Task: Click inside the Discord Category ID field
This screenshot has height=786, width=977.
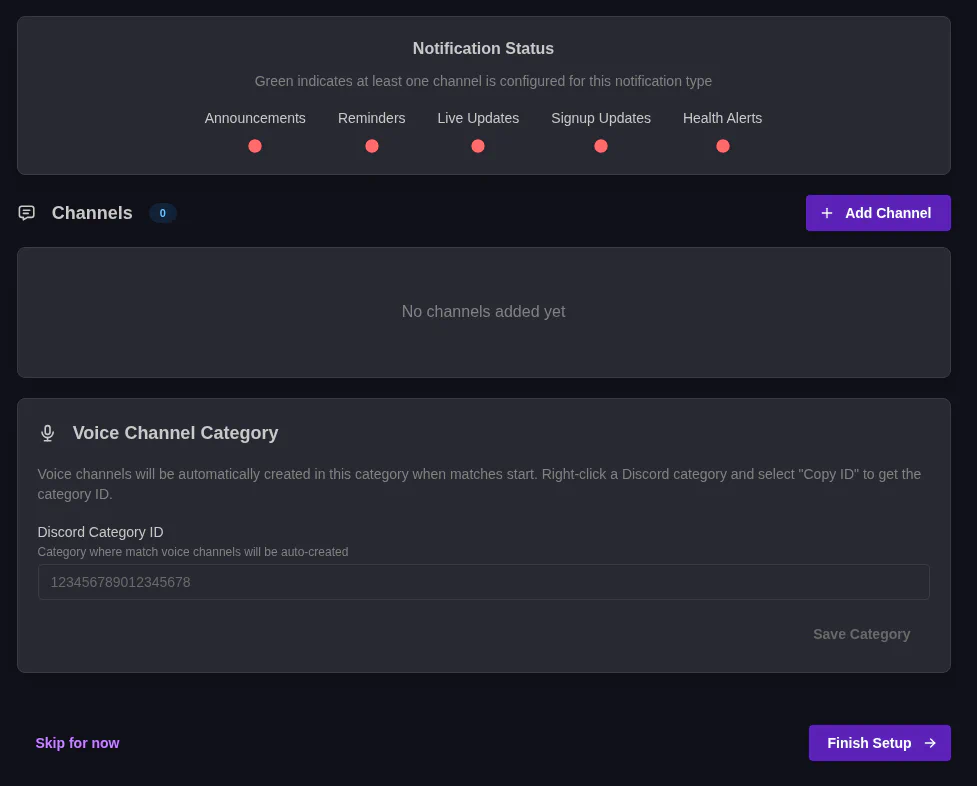Action: tap(483, 581)
